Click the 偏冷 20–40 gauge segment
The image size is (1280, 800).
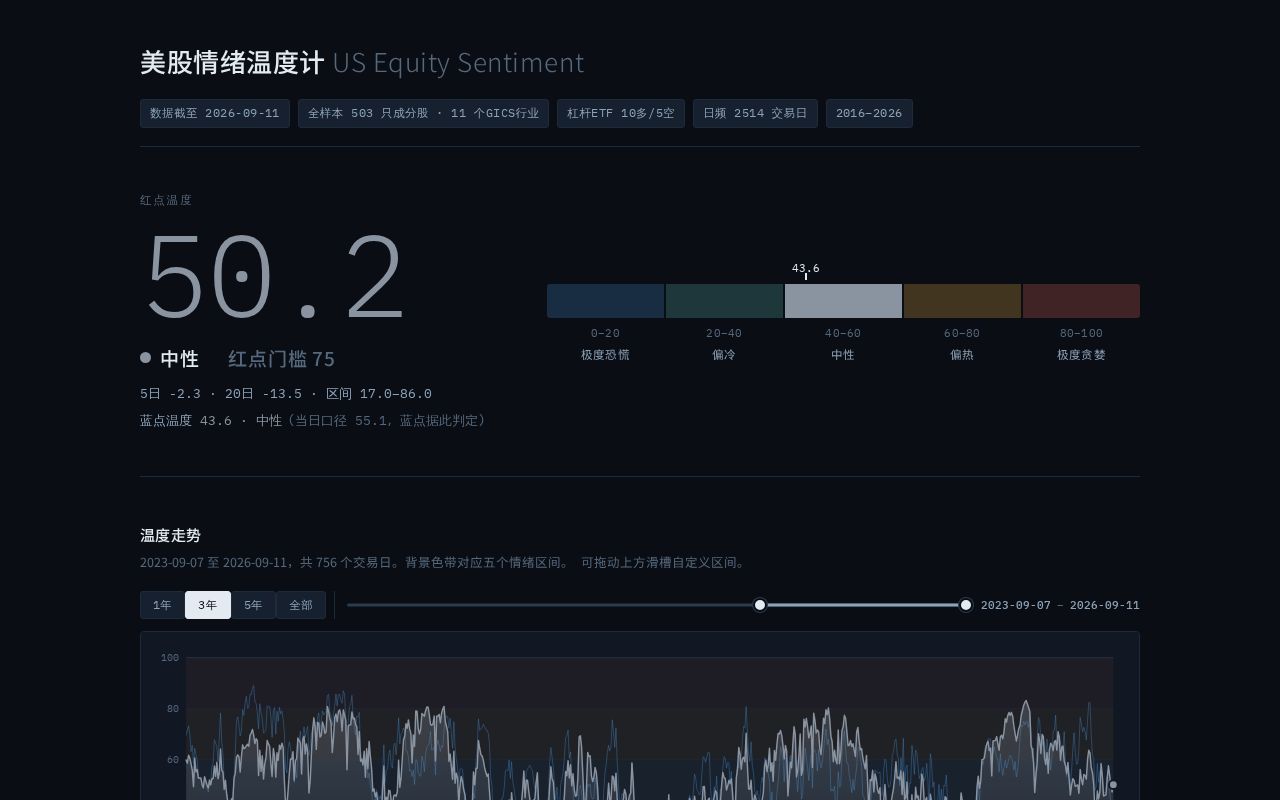click(x=724, y=301)
